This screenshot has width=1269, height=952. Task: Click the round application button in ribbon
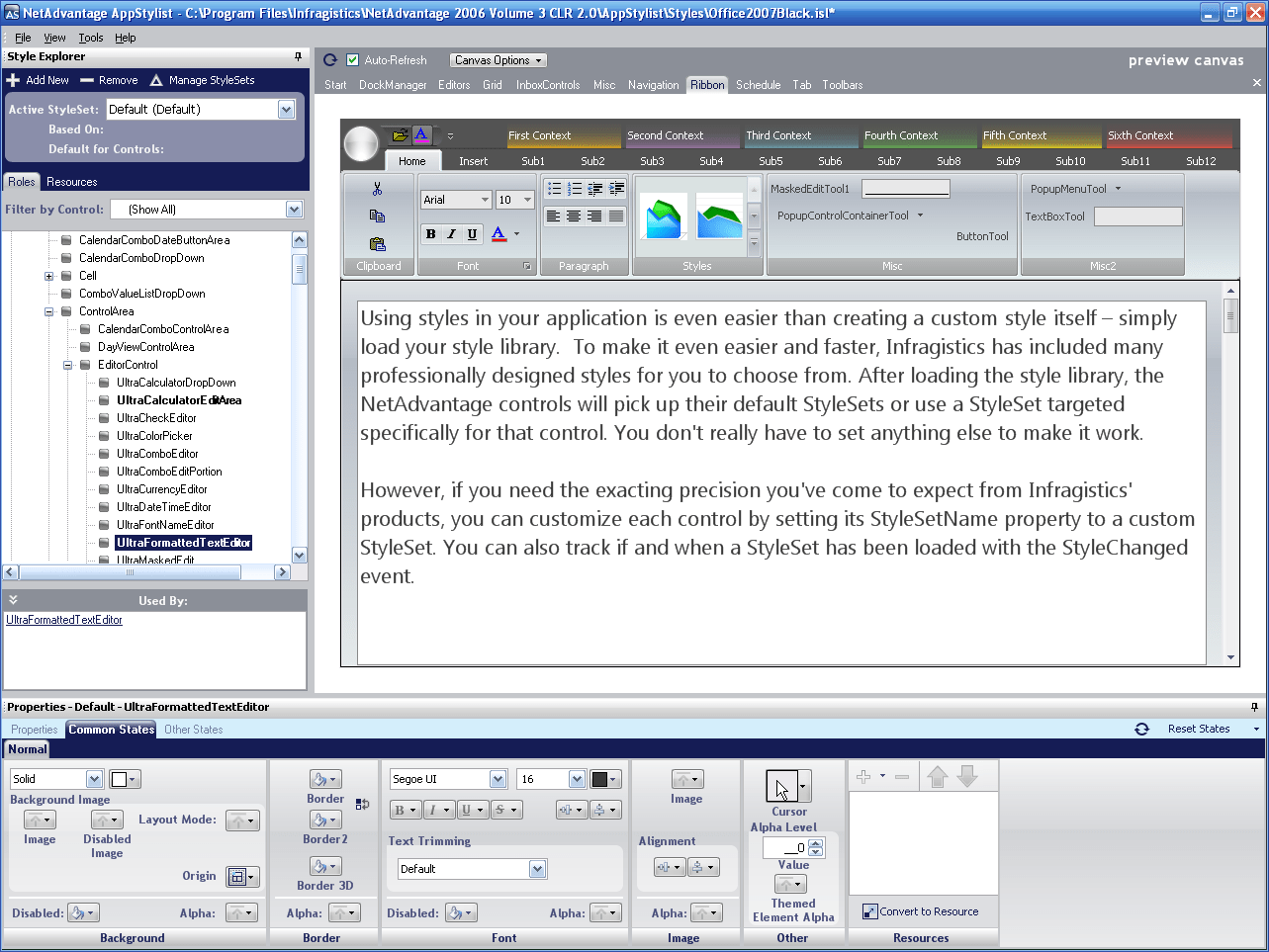[362, 143]
